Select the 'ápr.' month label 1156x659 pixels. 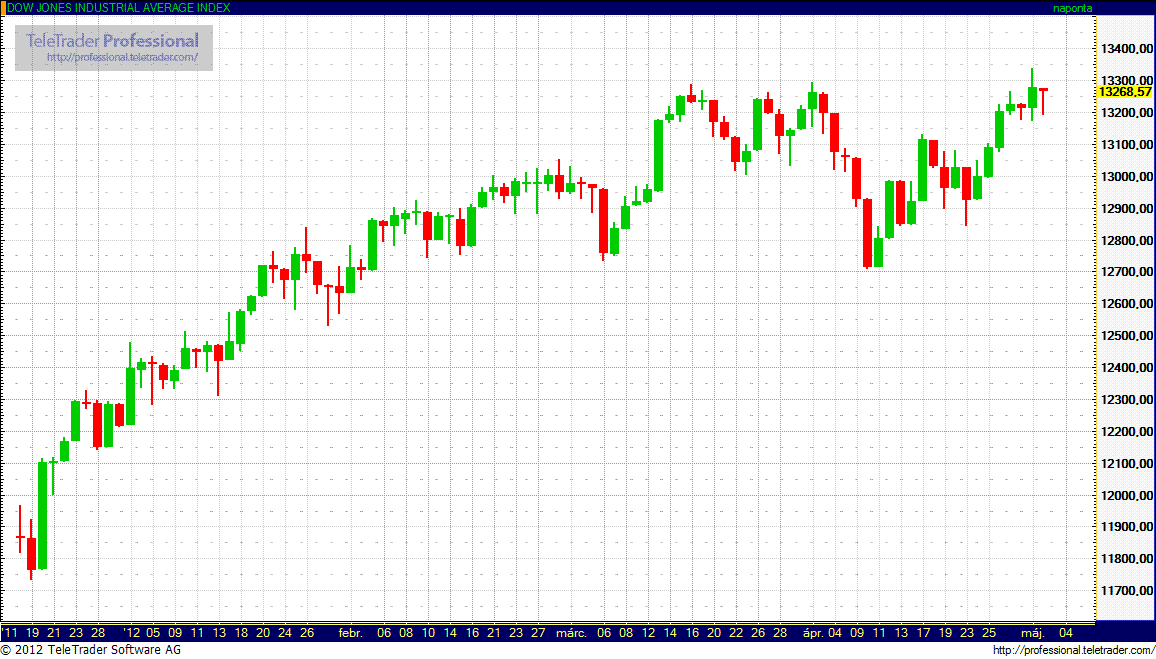point(812,632)
